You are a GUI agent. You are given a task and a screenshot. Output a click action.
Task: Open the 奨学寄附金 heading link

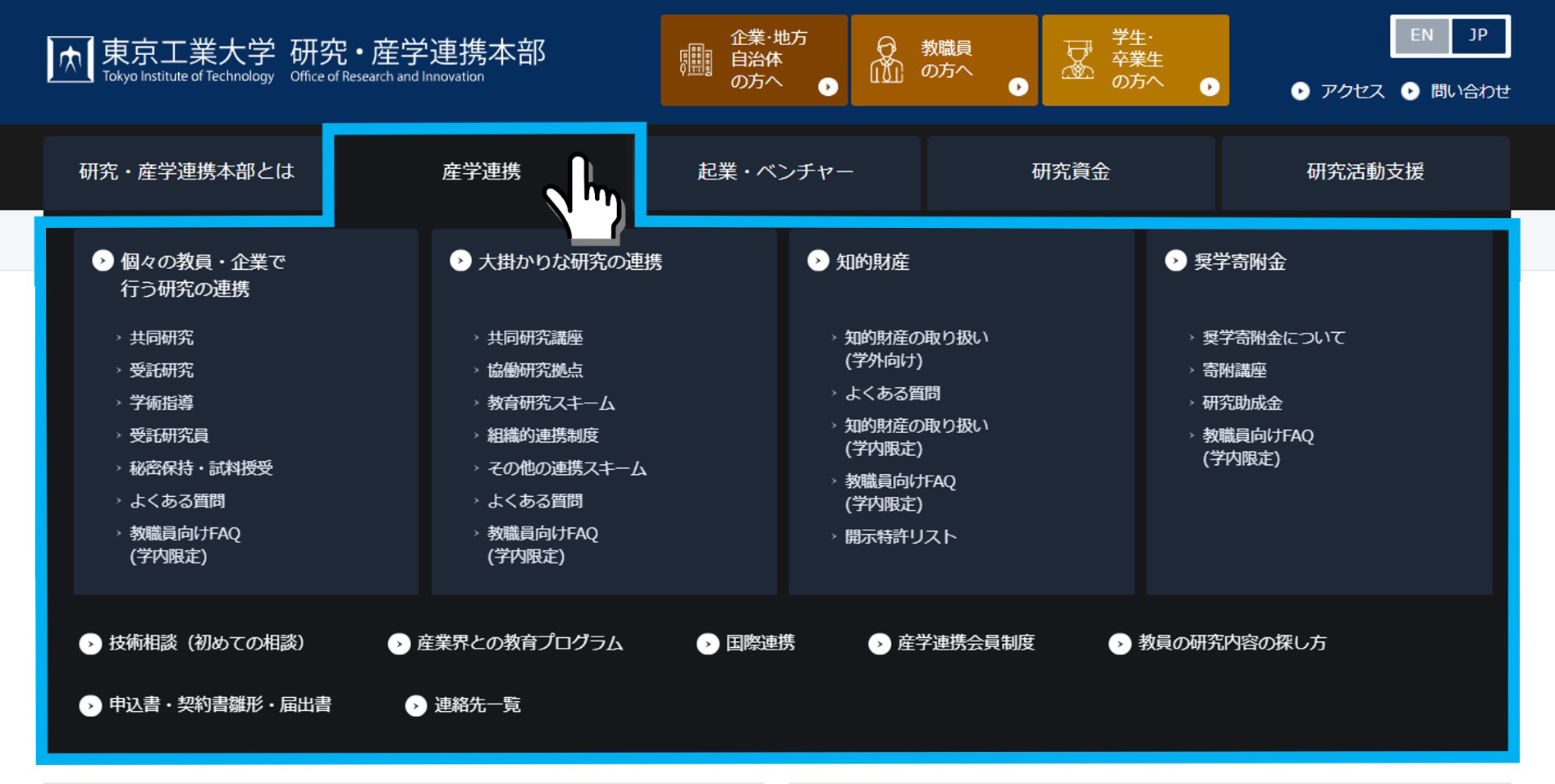point(1240,262)
